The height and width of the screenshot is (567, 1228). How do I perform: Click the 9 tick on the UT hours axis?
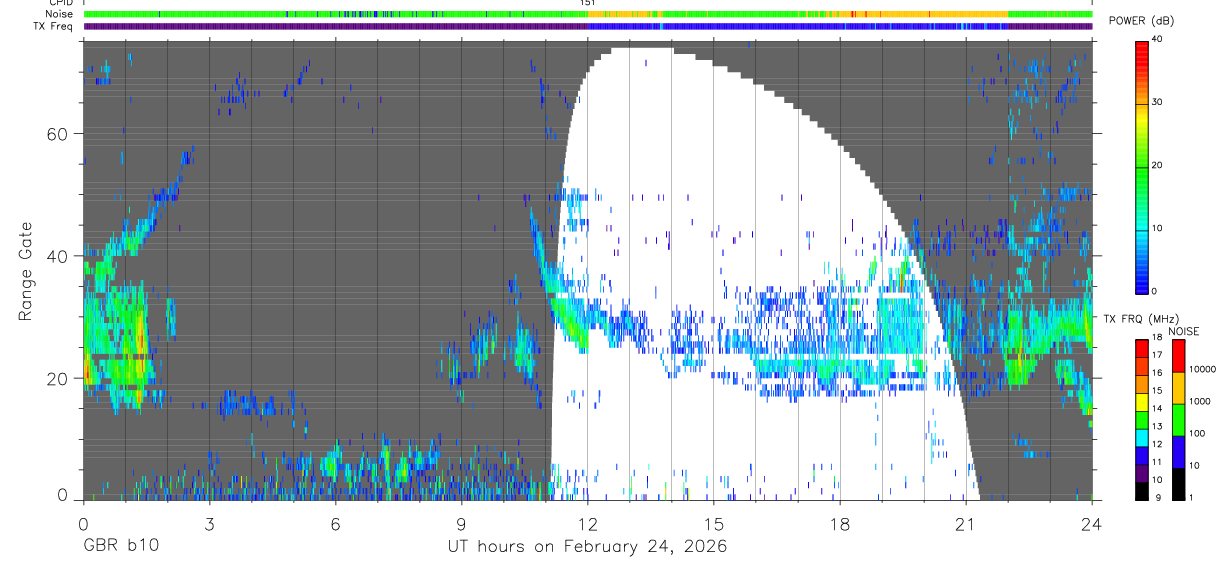tap(461, 523)
